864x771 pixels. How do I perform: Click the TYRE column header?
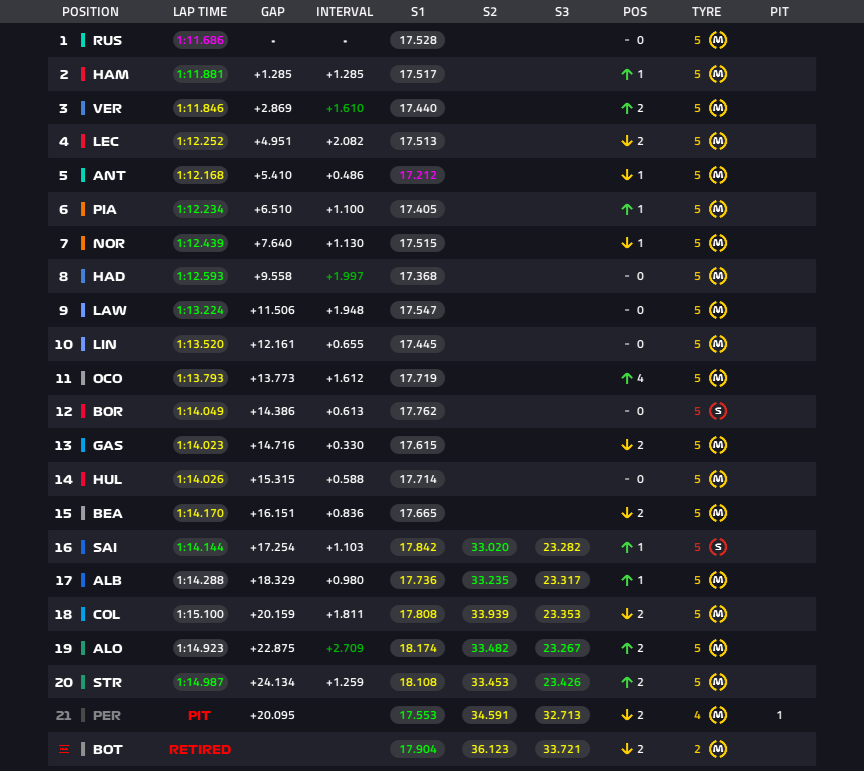coord(706,12)
